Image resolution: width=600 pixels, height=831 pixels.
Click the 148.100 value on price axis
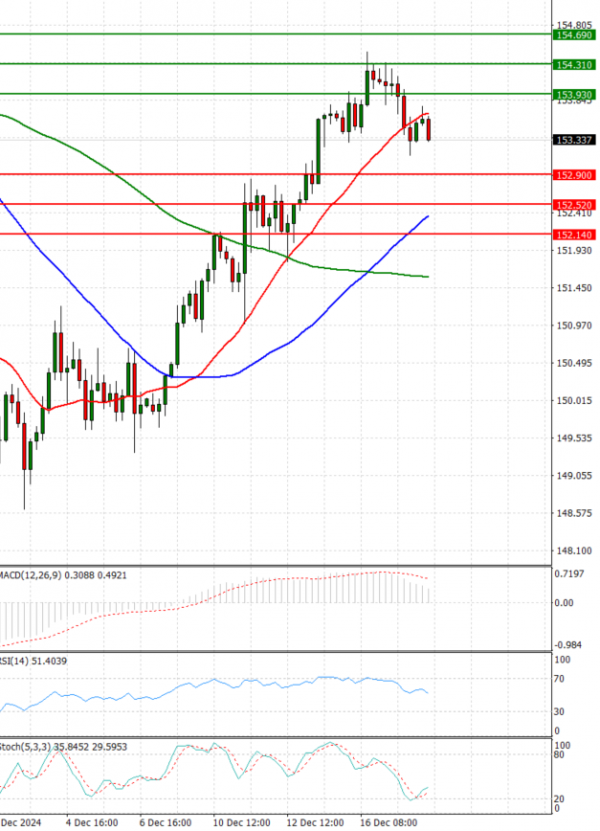tap(572, 551)
